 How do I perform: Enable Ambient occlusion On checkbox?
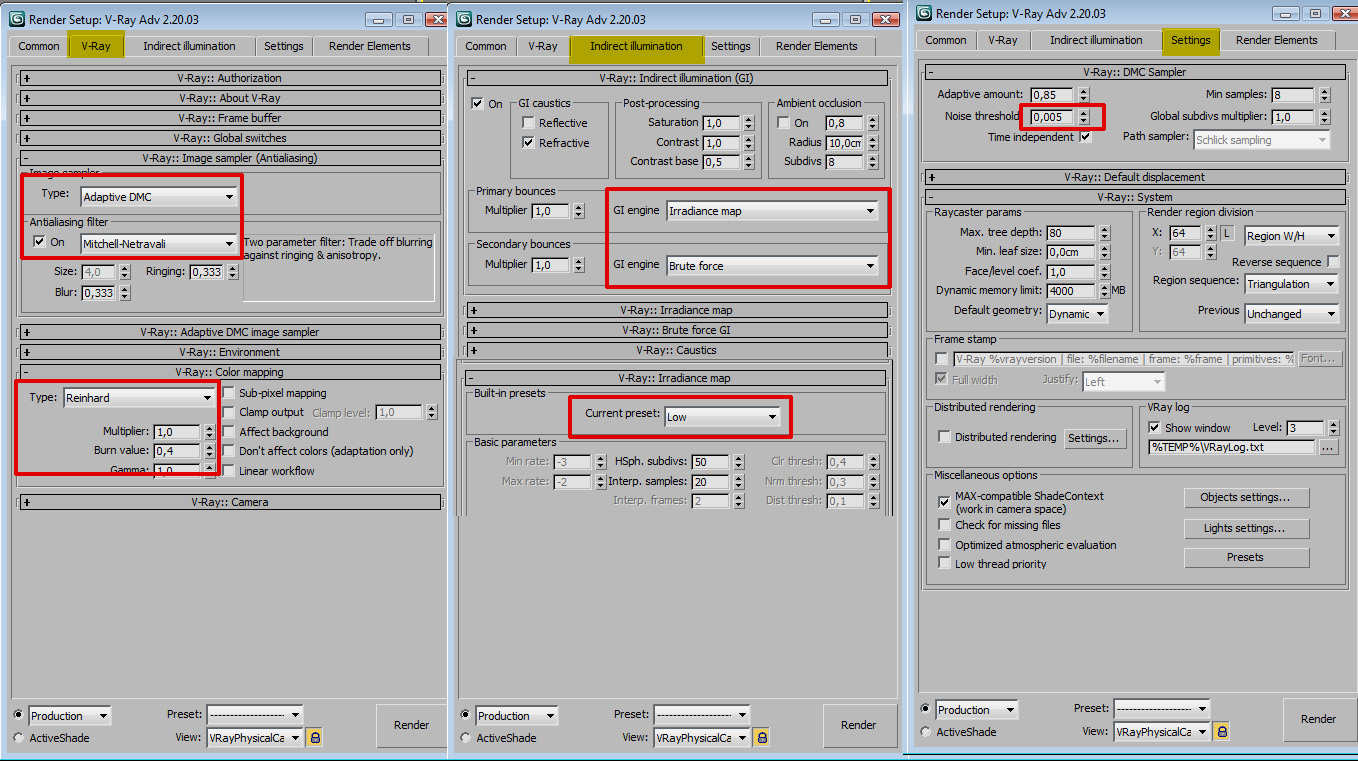tap(783, 123)
